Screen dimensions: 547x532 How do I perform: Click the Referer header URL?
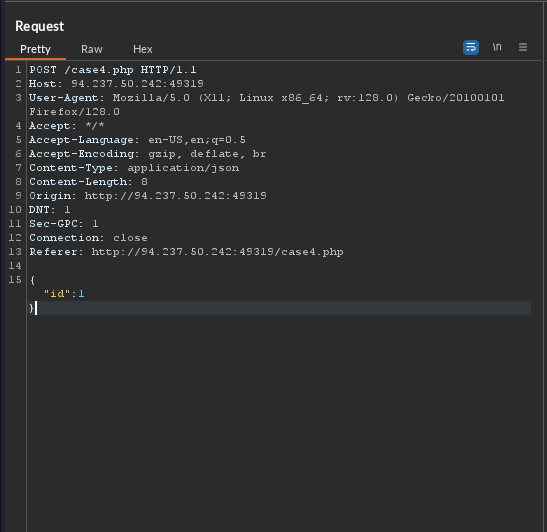218,252
